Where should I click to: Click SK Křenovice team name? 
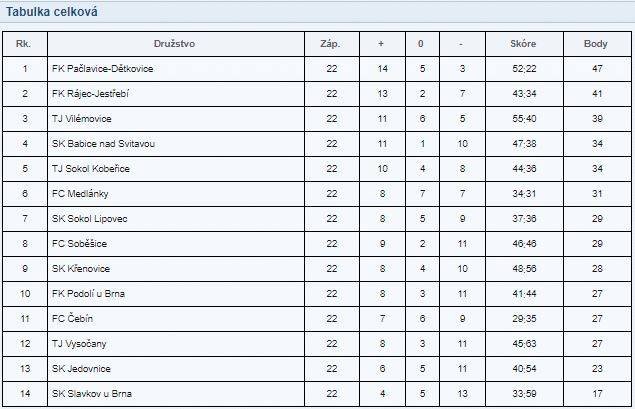(x=81, y=269)
